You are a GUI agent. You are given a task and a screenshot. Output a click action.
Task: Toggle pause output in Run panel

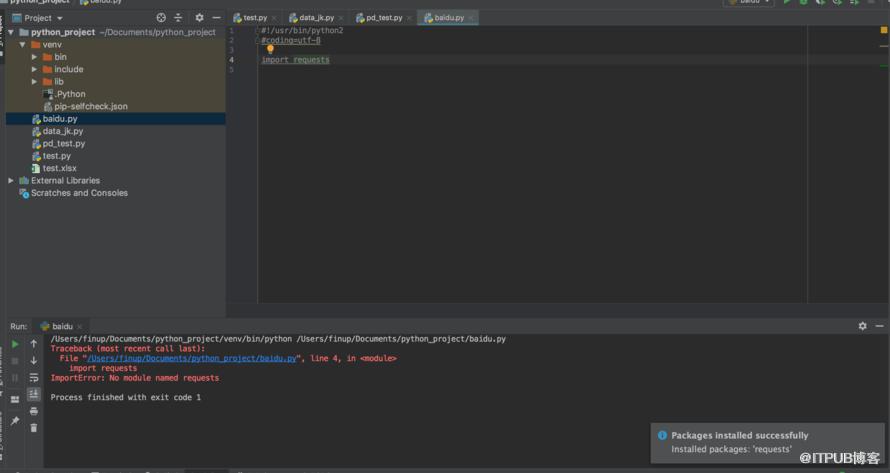pos(15,378)
